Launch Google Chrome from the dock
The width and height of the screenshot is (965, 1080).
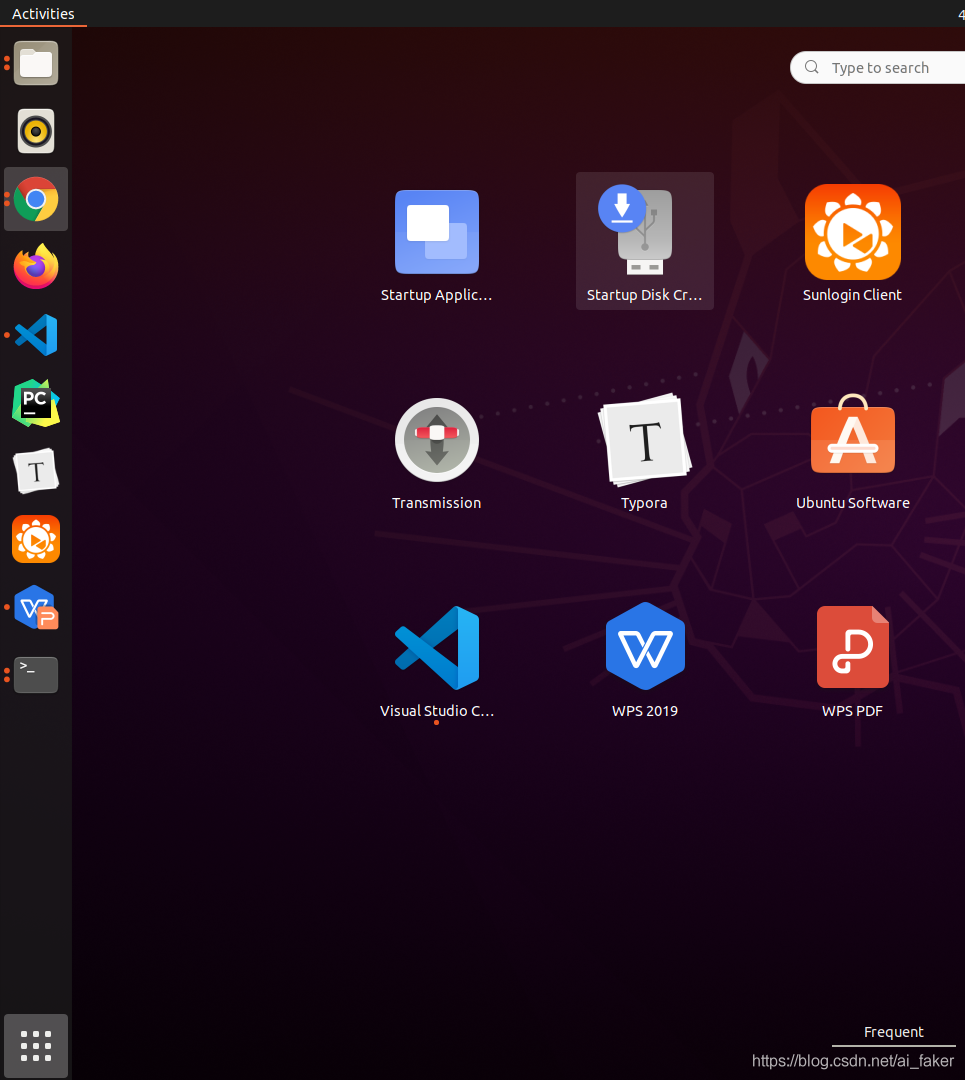click(36, 199)
